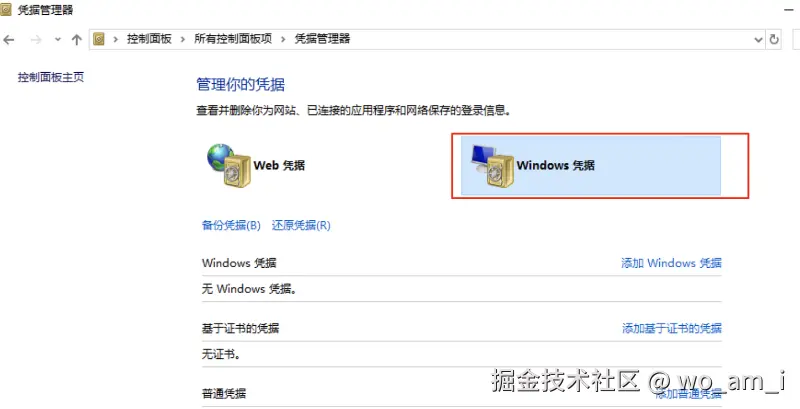Click Credential Manager icon in title bar
800x409 pixels.
coord(6,9)
